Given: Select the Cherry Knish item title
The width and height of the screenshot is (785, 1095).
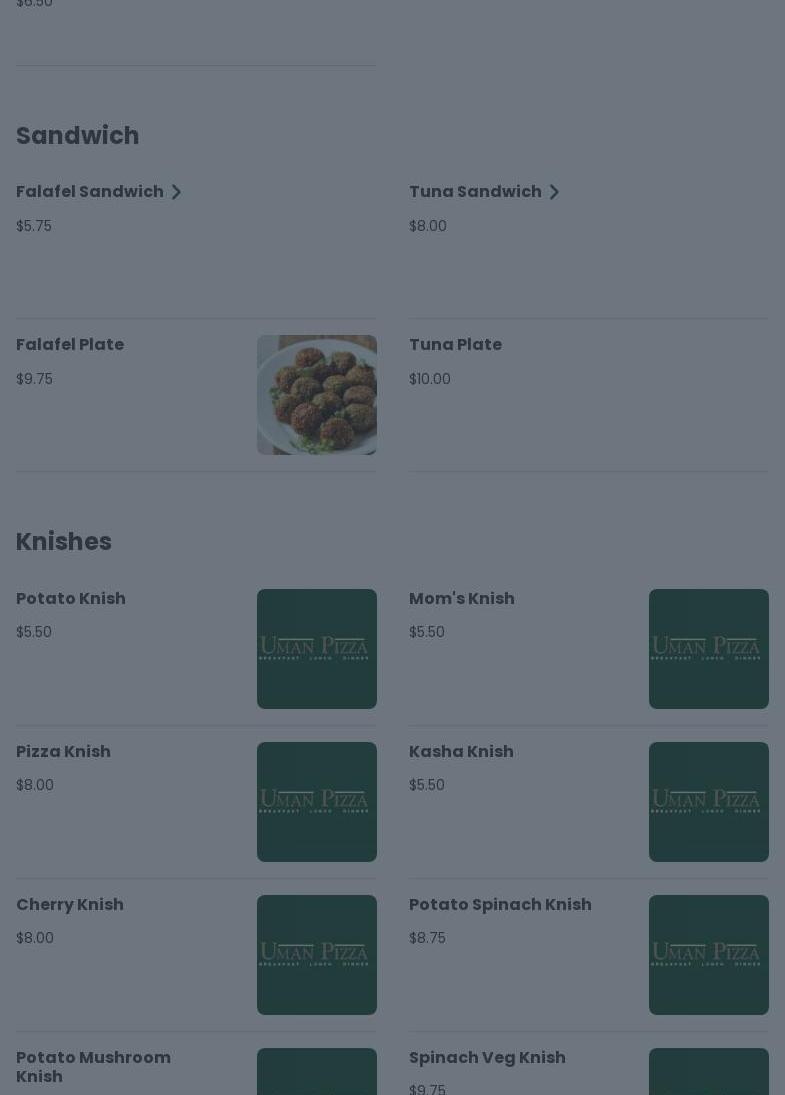Looking at the screenshot, I should [70, 905].
